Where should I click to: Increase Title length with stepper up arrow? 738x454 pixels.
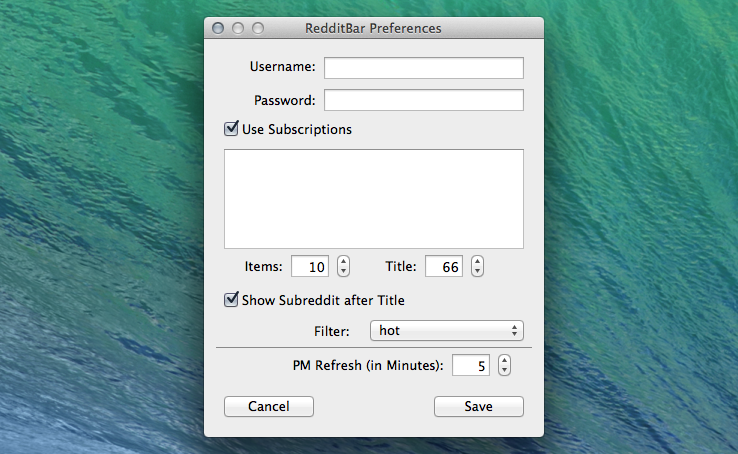pos(478,262)
